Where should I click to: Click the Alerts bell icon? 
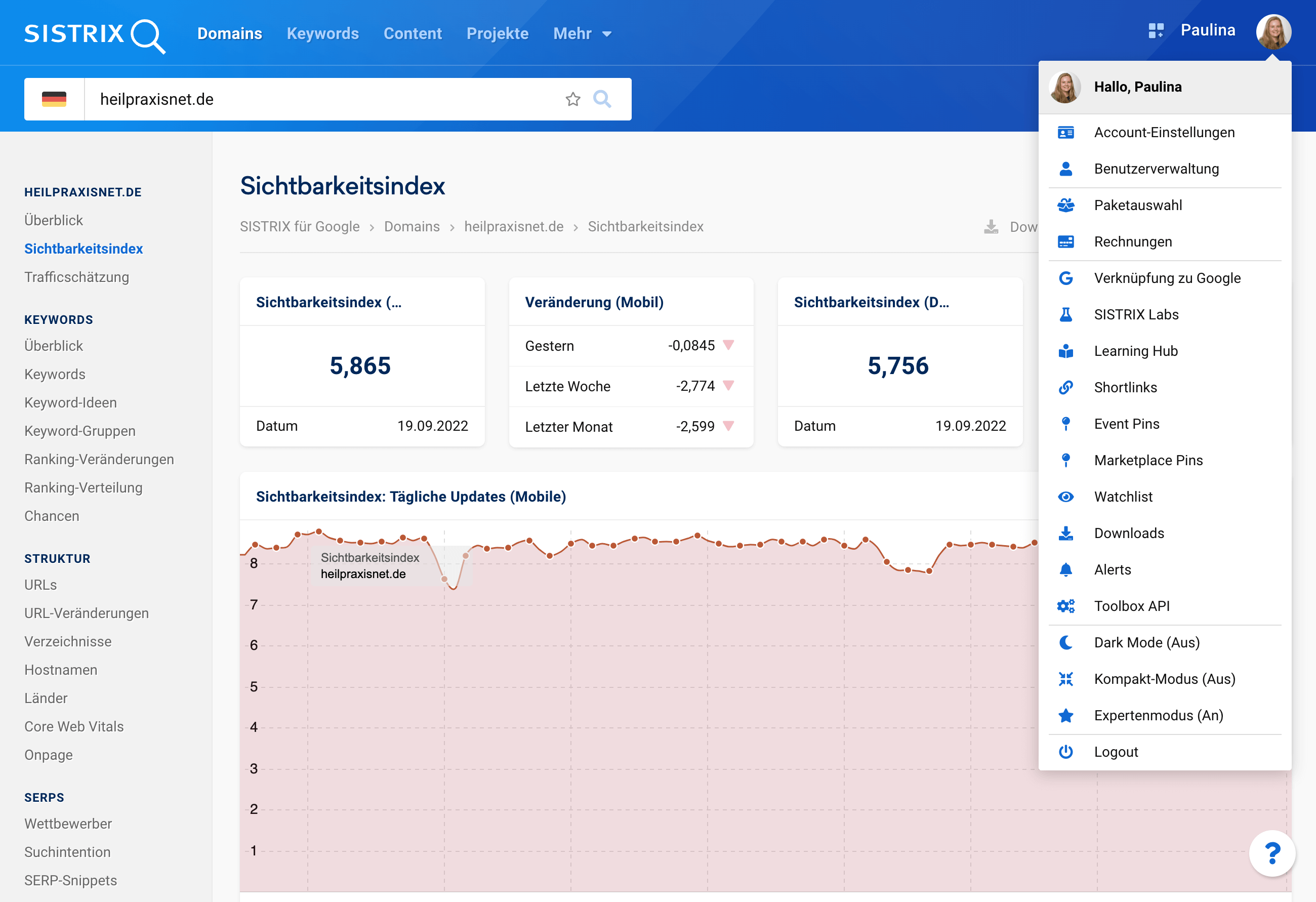pyautogui.click(x=1065, y=570)
